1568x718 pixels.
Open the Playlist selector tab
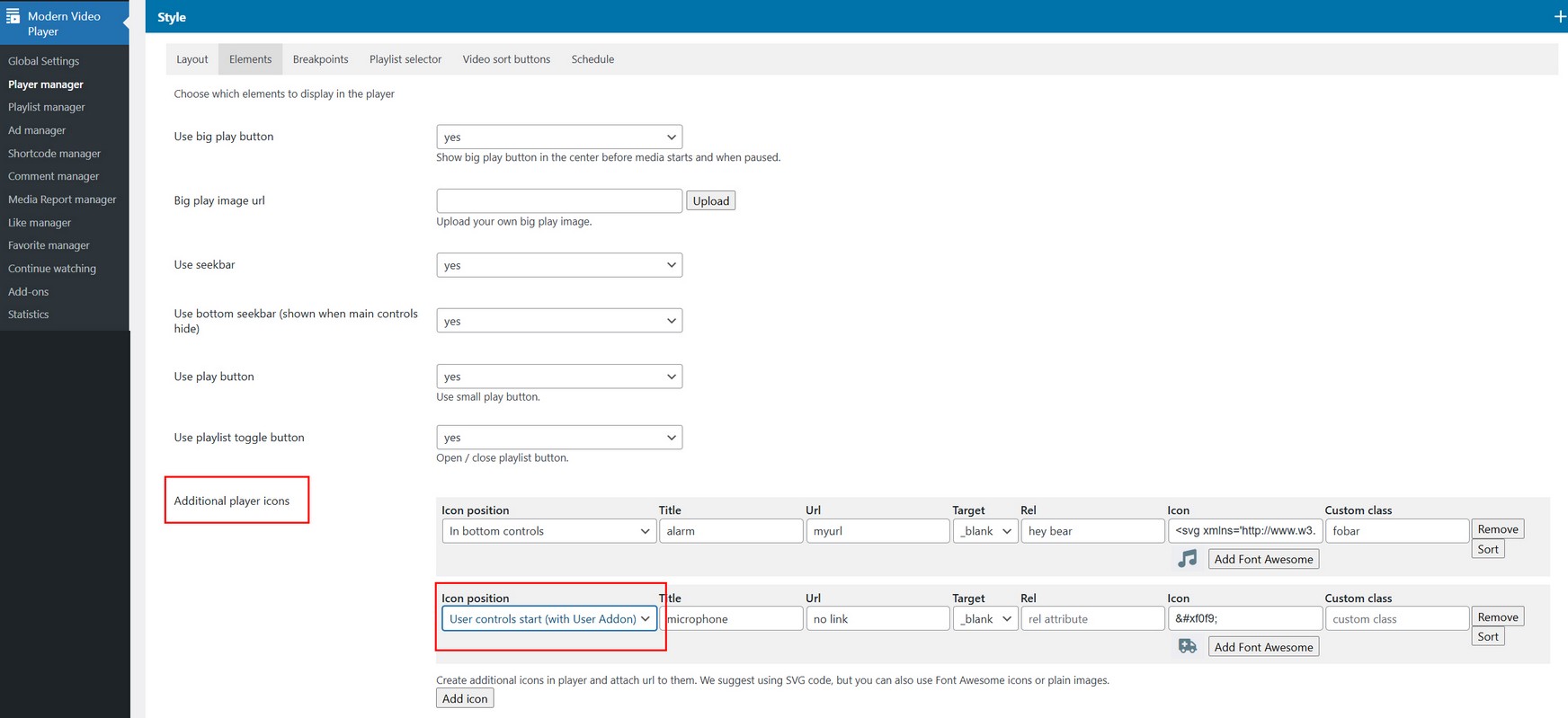coord(405,59)
